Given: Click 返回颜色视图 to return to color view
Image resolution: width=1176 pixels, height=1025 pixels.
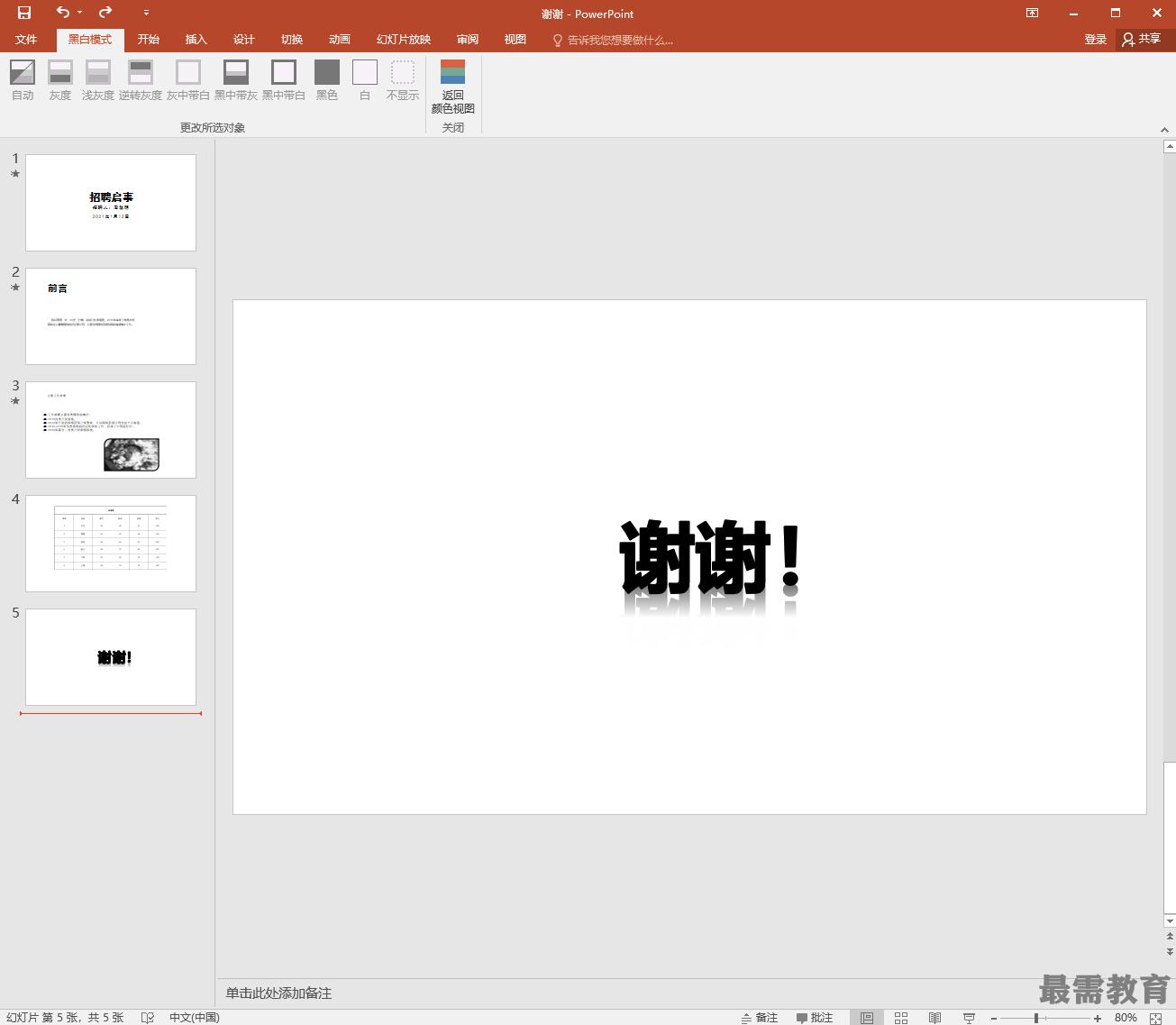Looking at the screenshot, I should [x=453, y=87].
